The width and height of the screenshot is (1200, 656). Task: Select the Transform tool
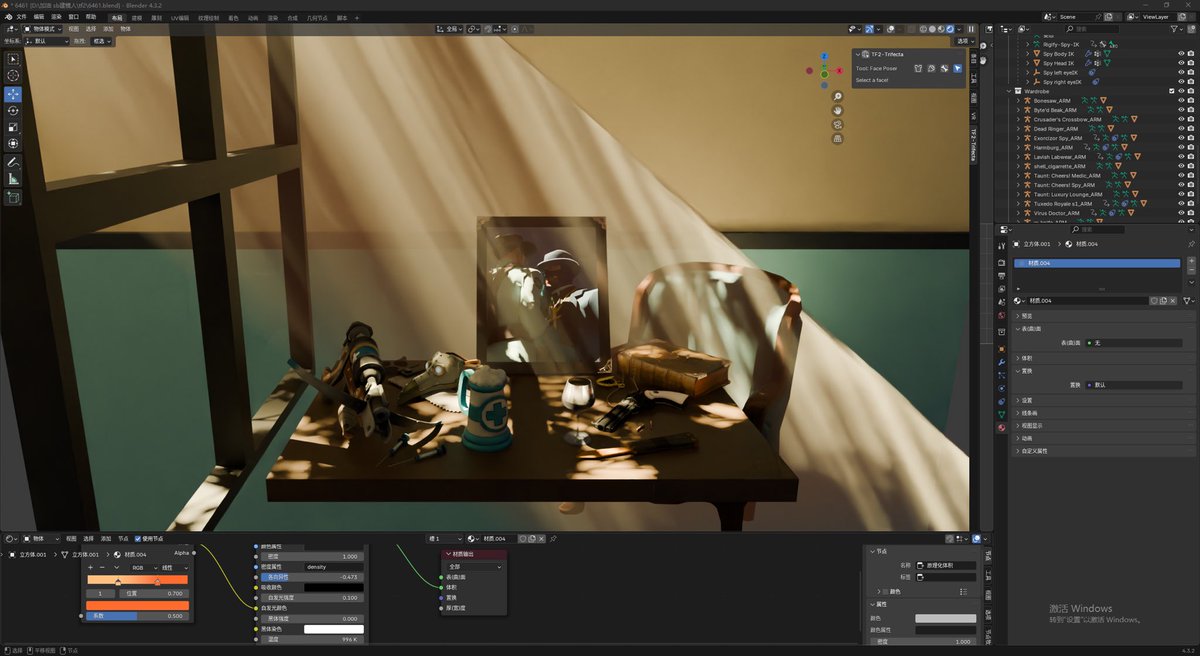(x=13, y=144)
